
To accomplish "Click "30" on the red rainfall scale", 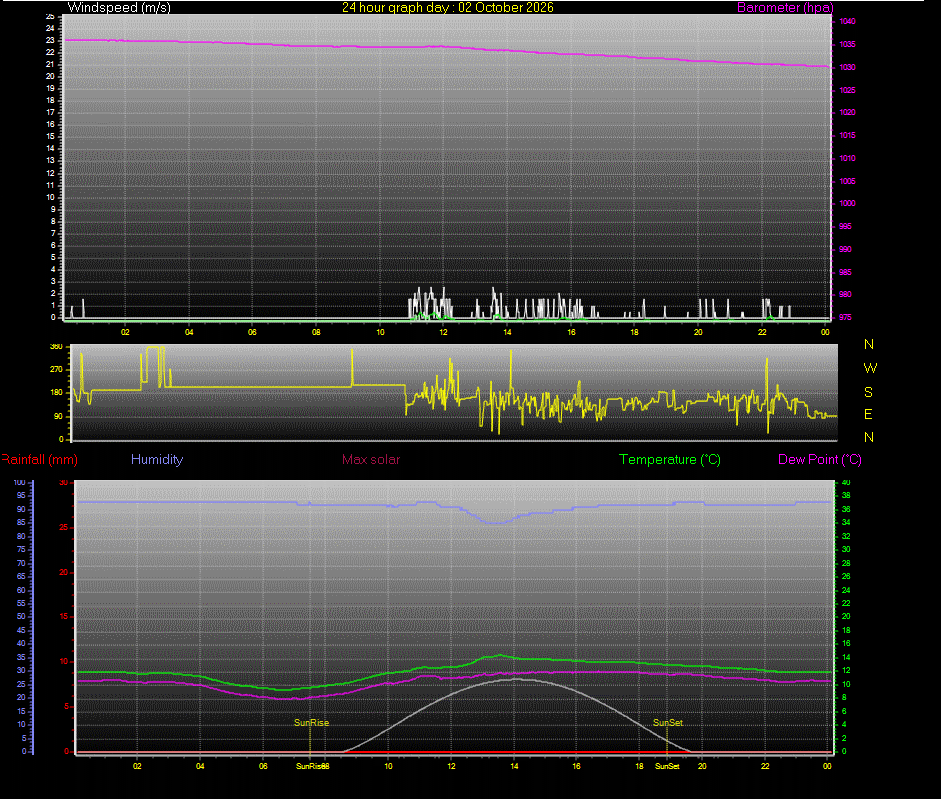I will tap(64, 483).
